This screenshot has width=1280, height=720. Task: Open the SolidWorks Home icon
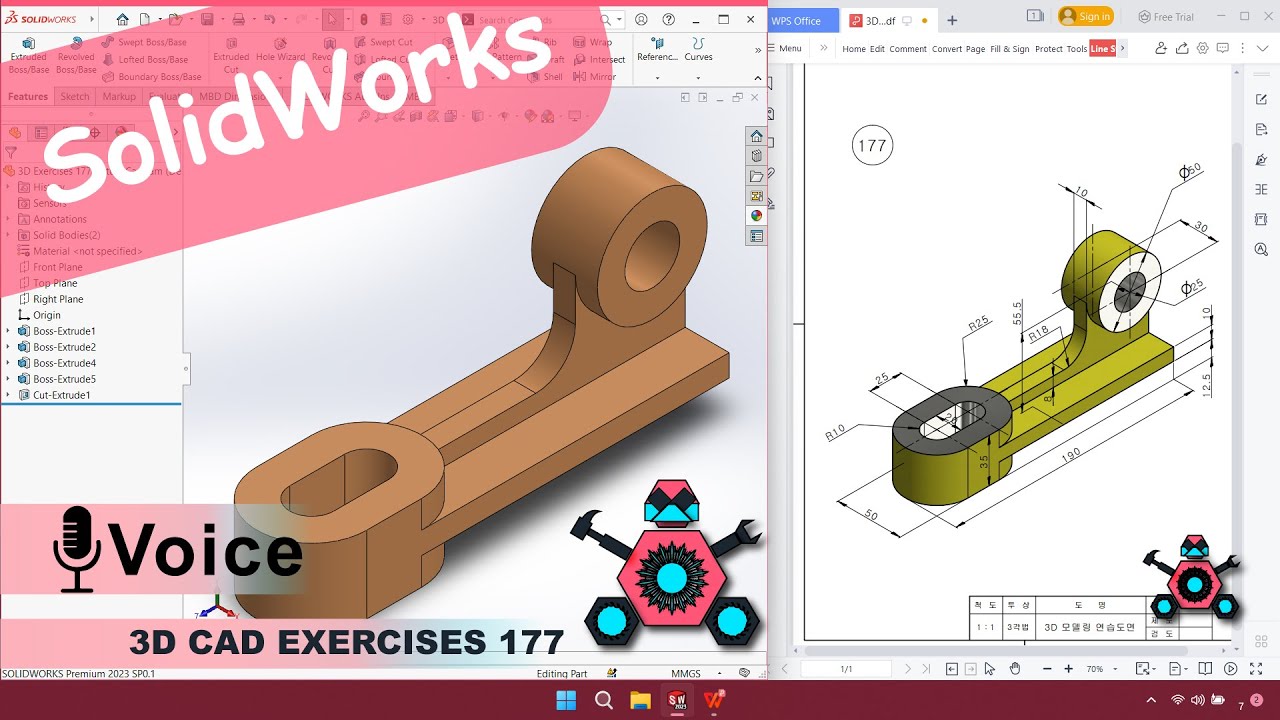122,19
